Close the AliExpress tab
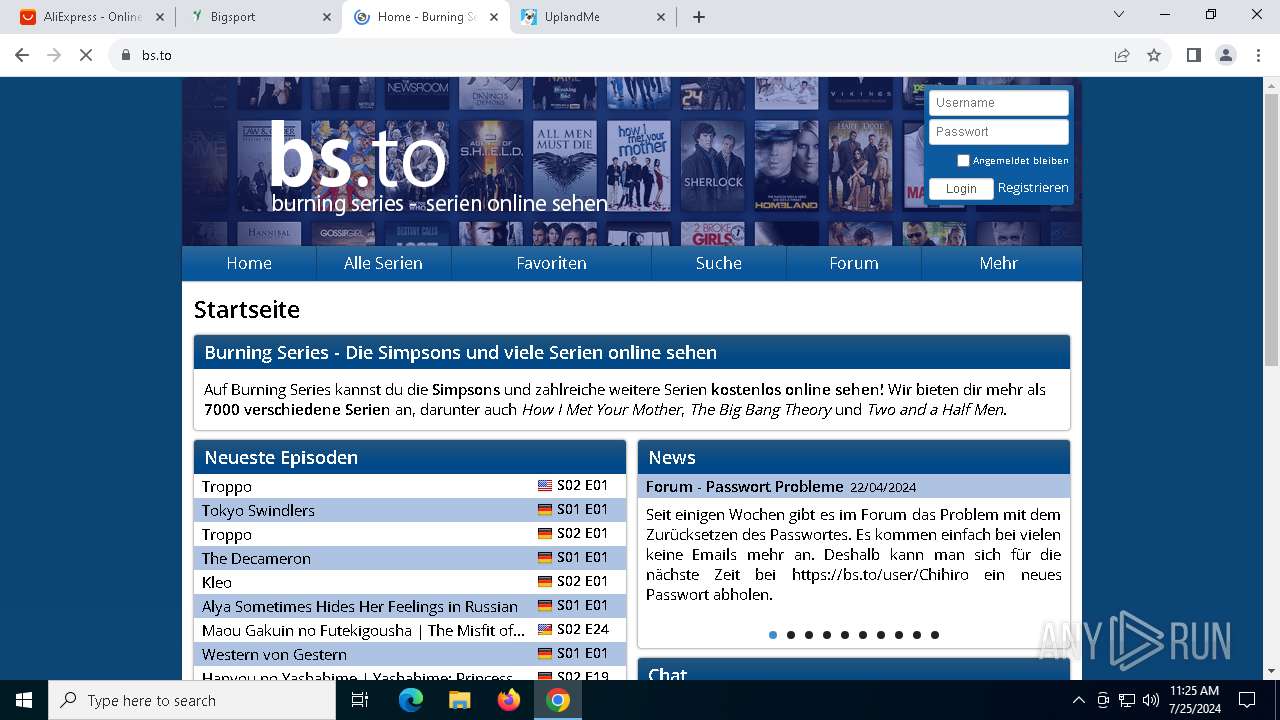 [160, 16]
